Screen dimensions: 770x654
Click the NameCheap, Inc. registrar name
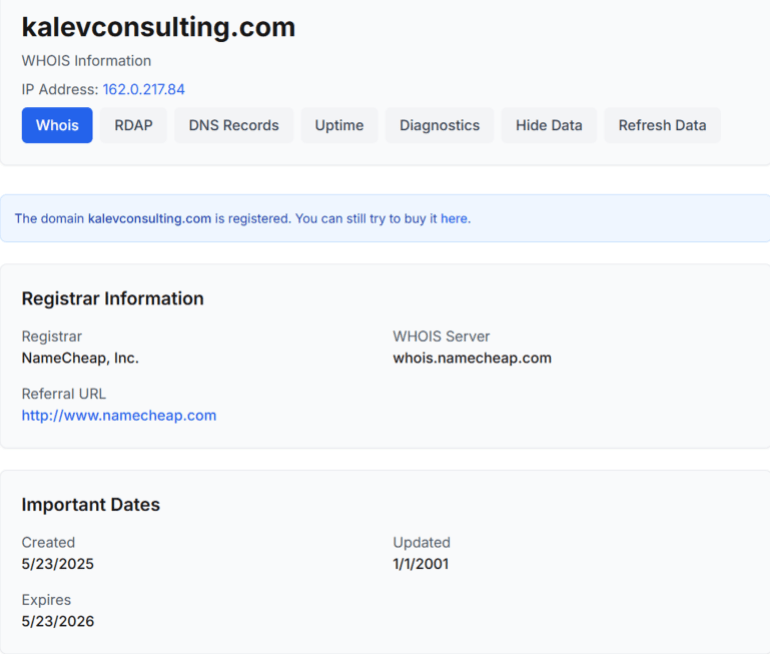80,358
